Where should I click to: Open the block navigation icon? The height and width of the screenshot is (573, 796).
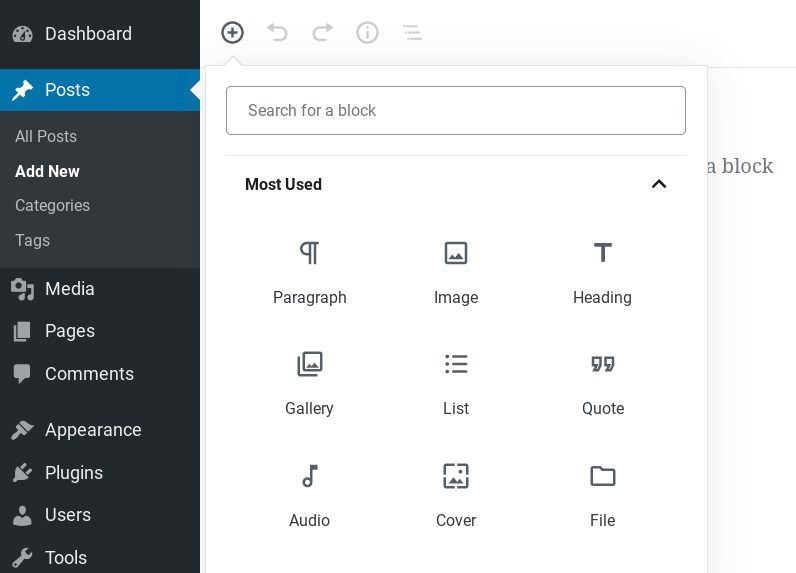tap(412, 33)
